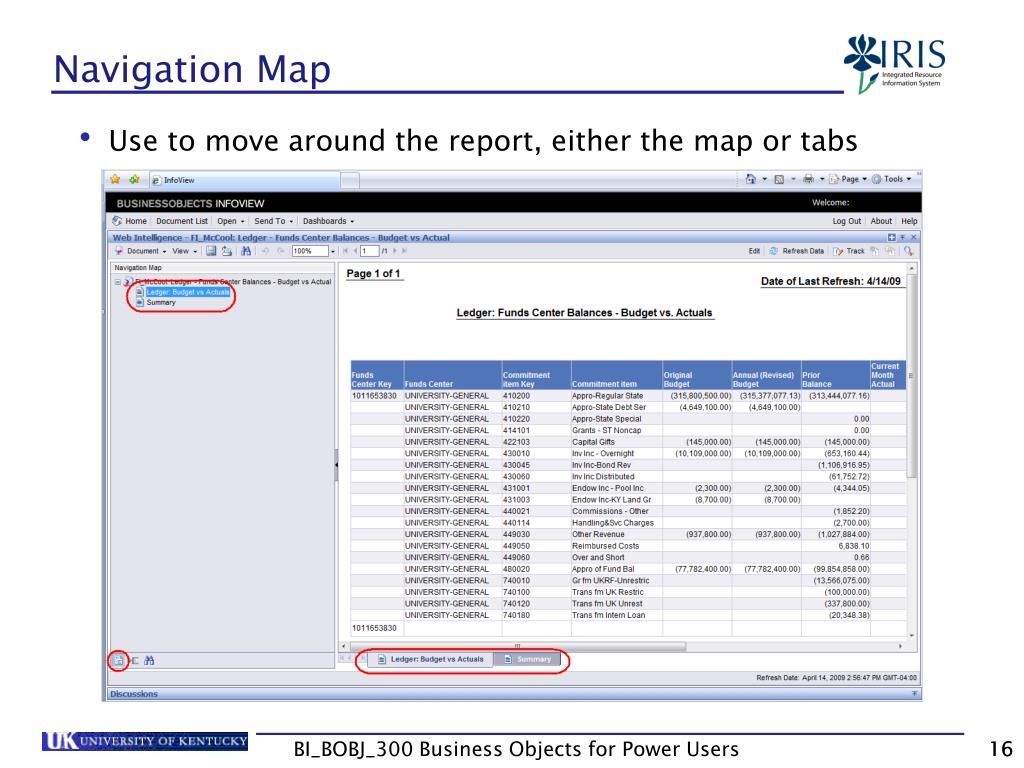Image resolution: width=1024 pixels, height=768 pixels.
Task: Click the drill magnifier icon
Action: [908, 251]
